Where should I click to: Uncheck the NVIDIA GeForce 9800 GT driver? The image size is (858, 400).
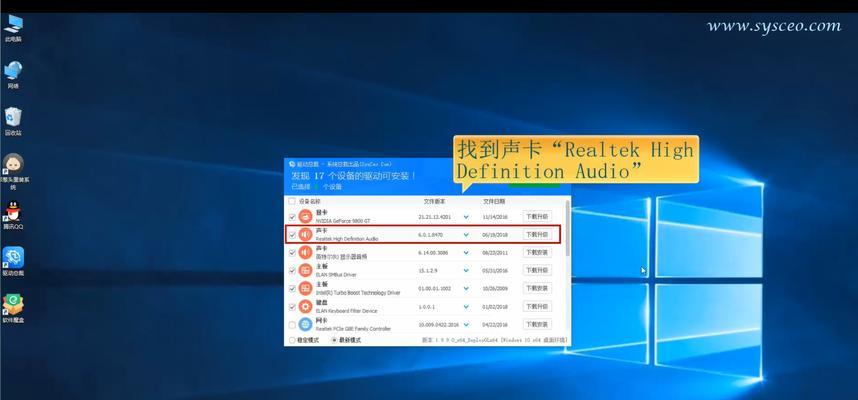click(x=292, y=217)
